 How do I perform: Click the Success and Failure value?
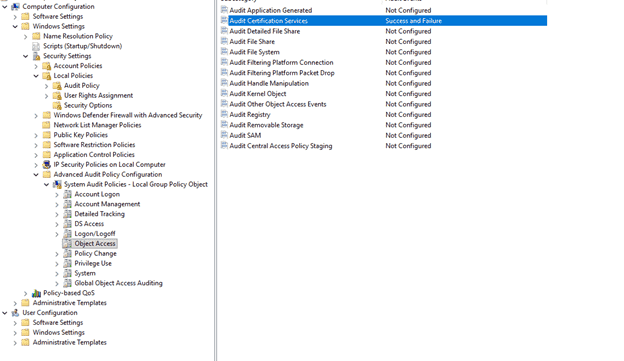tap(413, 21)
